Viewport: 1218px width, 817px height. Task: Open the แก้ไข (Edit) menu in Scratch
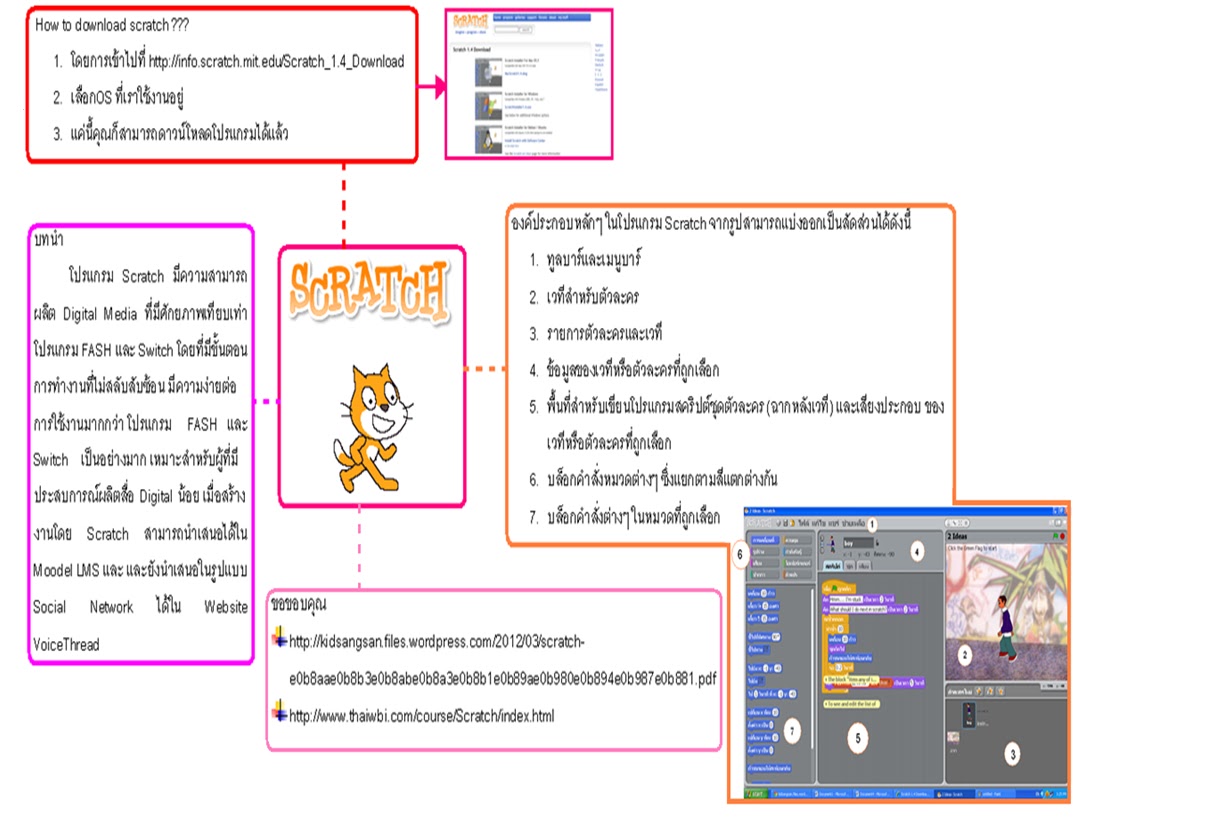pos(818,523)
